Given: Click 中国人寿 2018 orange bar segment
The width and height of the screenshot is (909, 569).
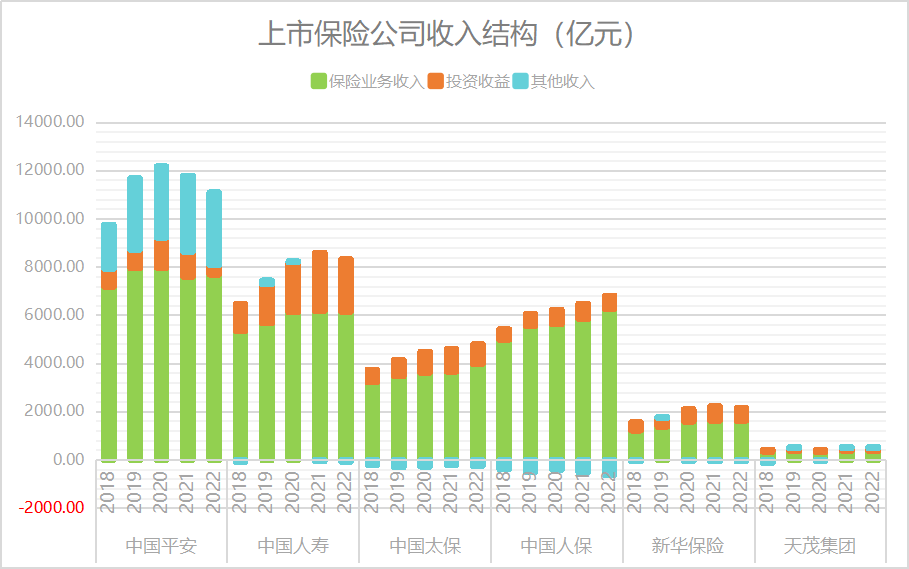Looking at the screenshot, I should click(x=241, y=318).
